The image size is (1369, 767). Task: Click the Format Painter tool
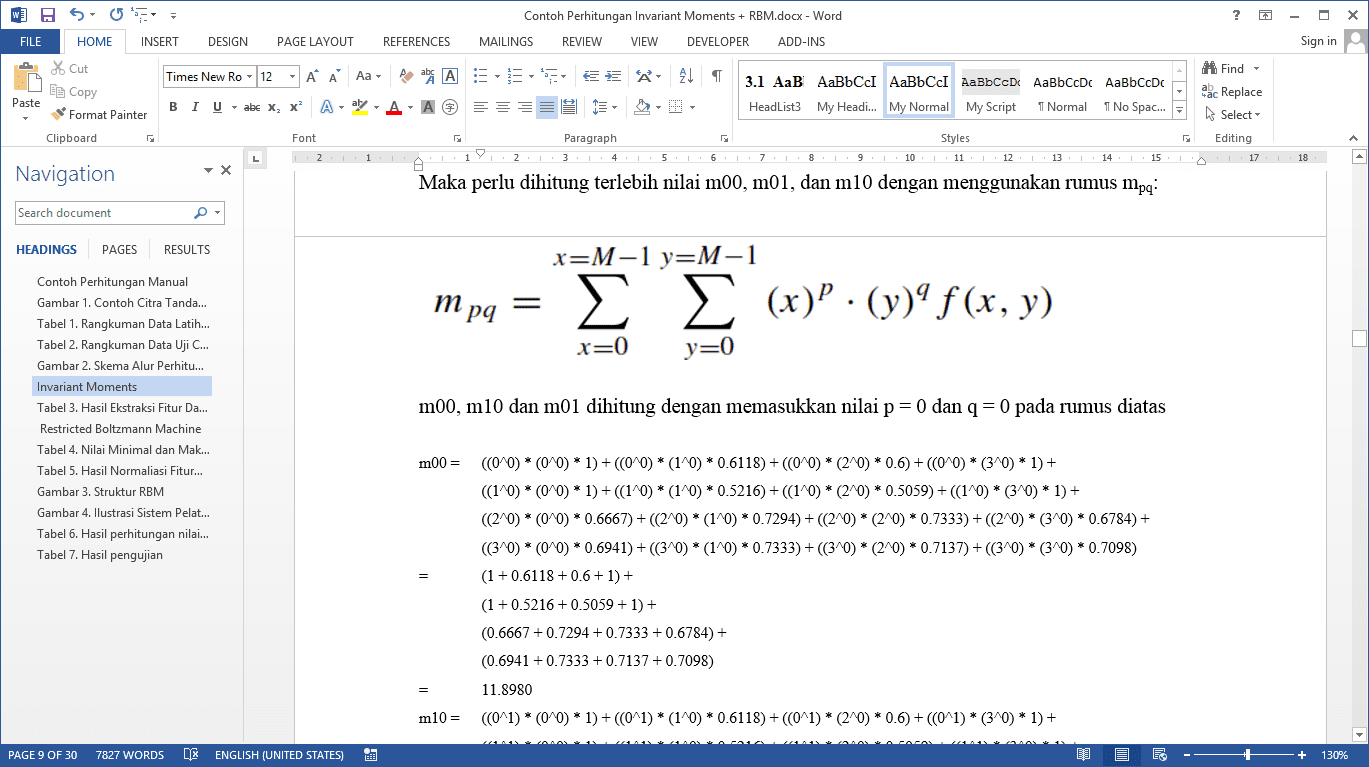coord(99,115)
